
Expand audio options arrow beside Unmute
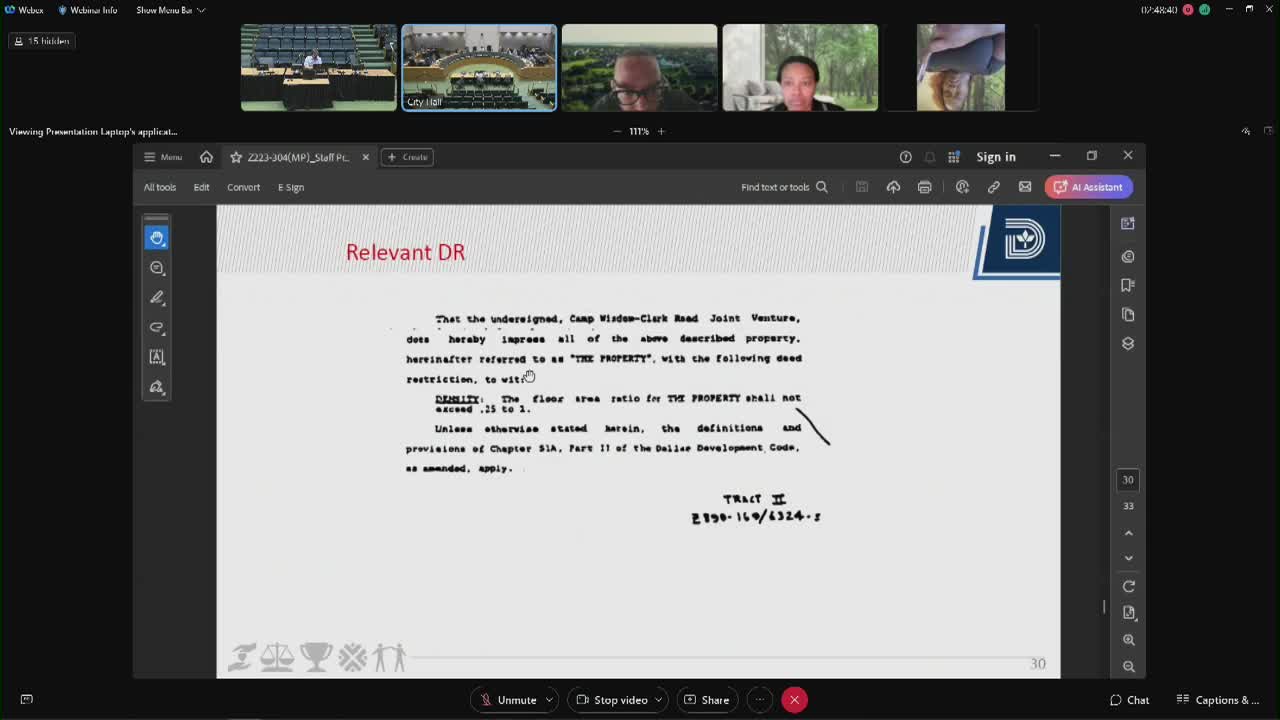[x=550, y=700]
